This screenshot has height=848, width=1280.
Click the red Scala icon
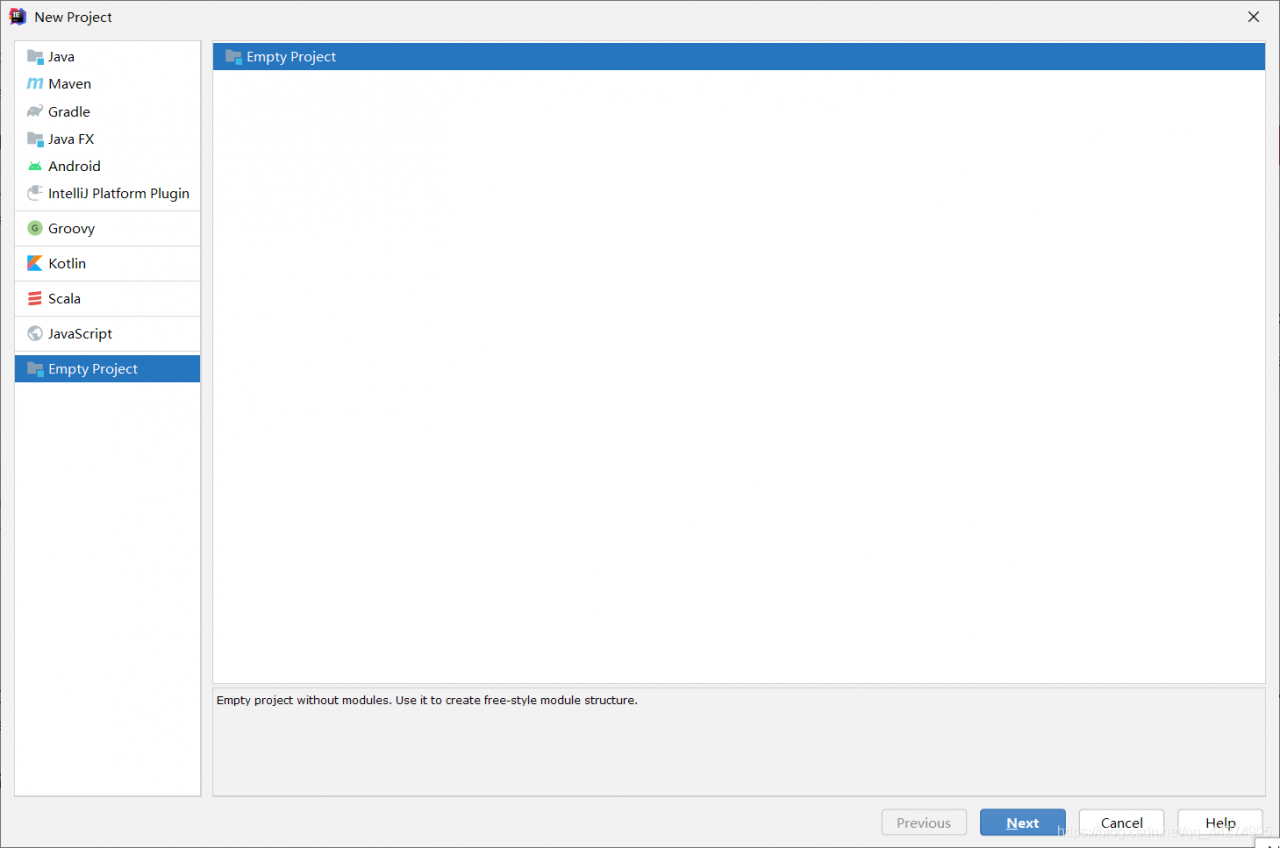[x=35, y=299]
